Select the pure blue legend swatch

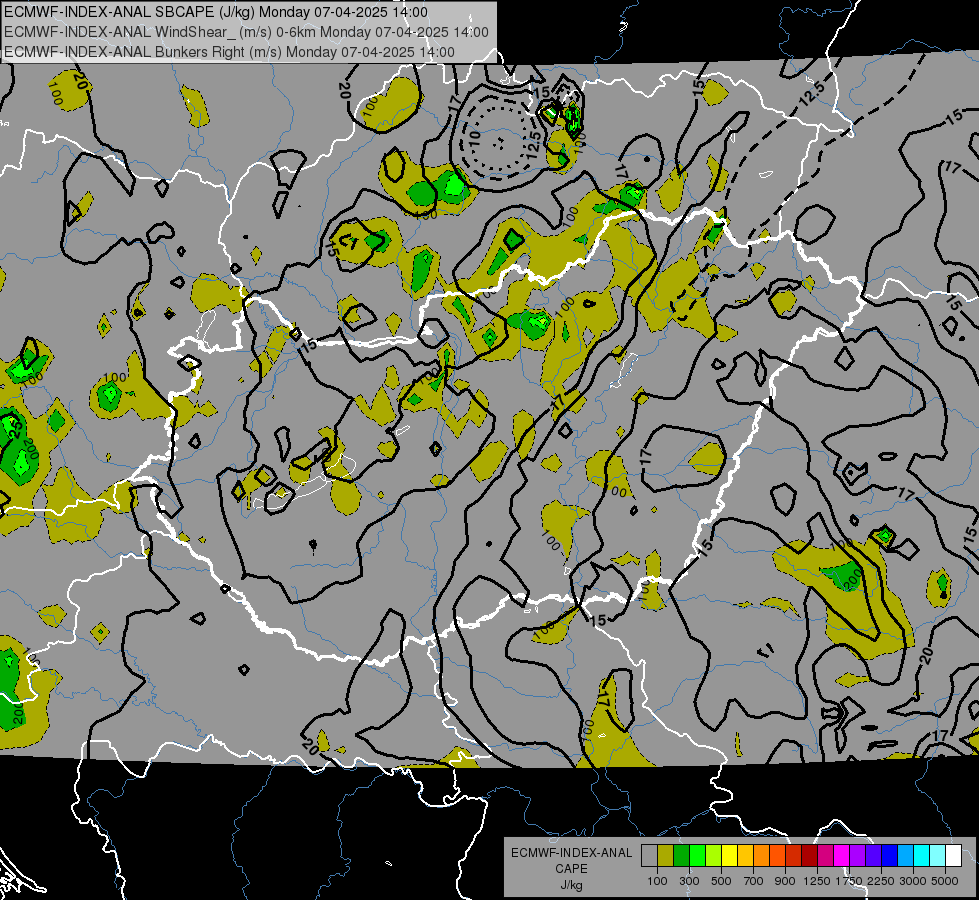pyautogui.click(x=889, y=855)
